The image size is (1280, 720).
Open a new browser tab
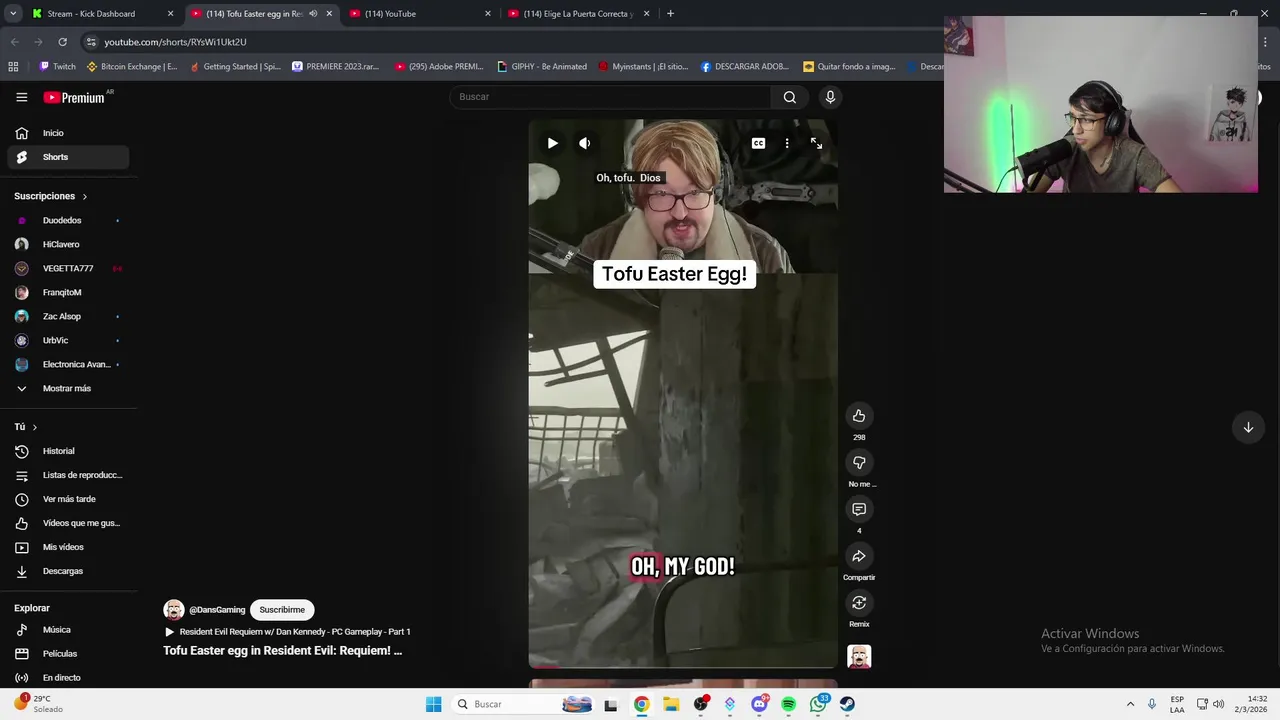click(670, 14)
